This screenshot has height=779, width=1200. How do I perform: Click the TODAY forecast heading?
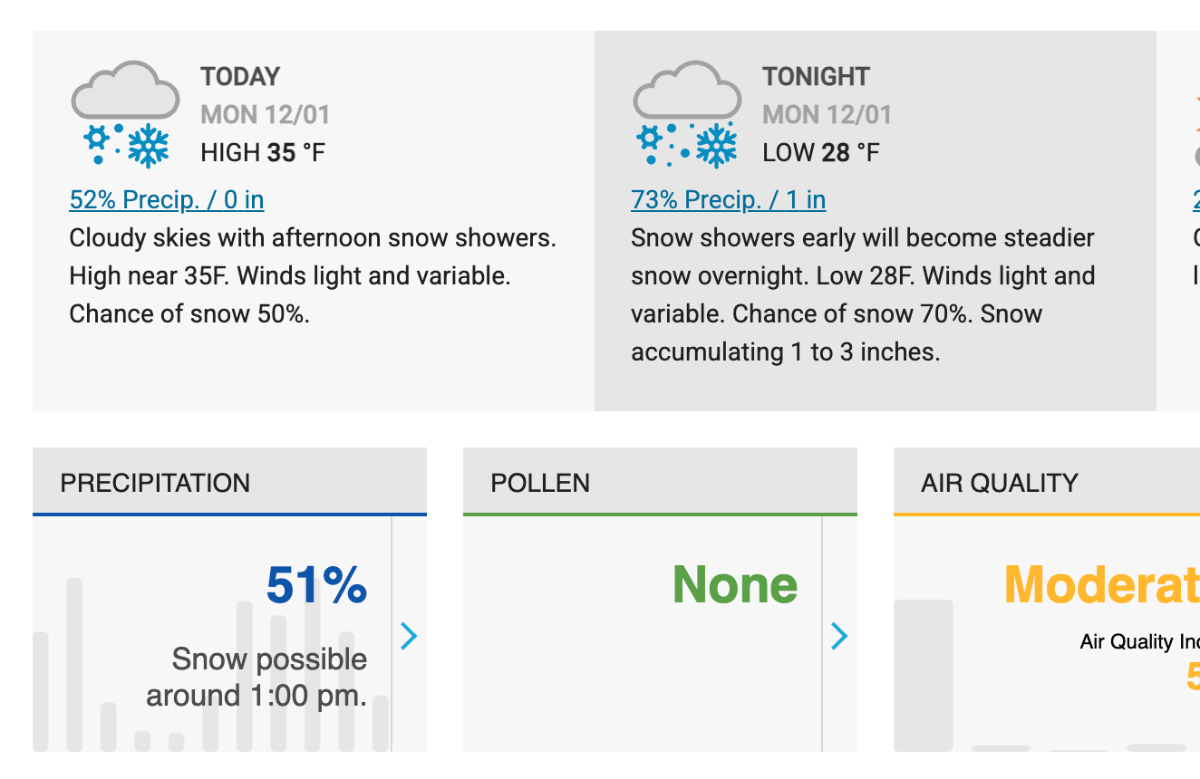240,76
